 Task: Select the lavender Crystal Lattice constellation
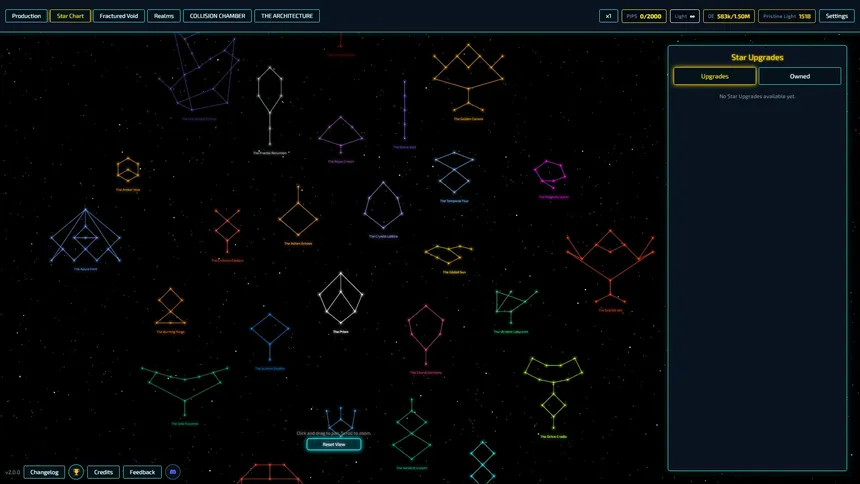point(383,205)
